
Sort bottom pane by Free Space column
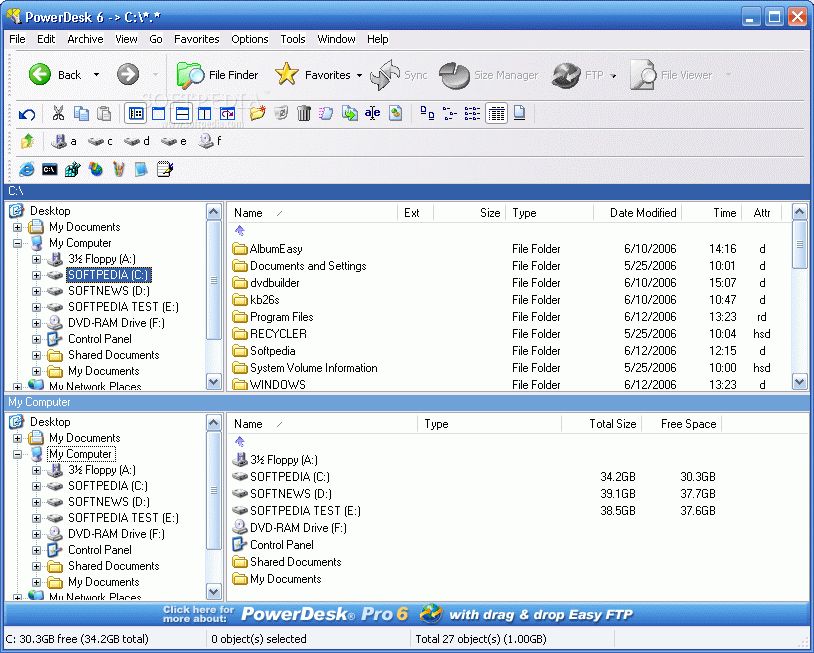[x=682, y=424]
